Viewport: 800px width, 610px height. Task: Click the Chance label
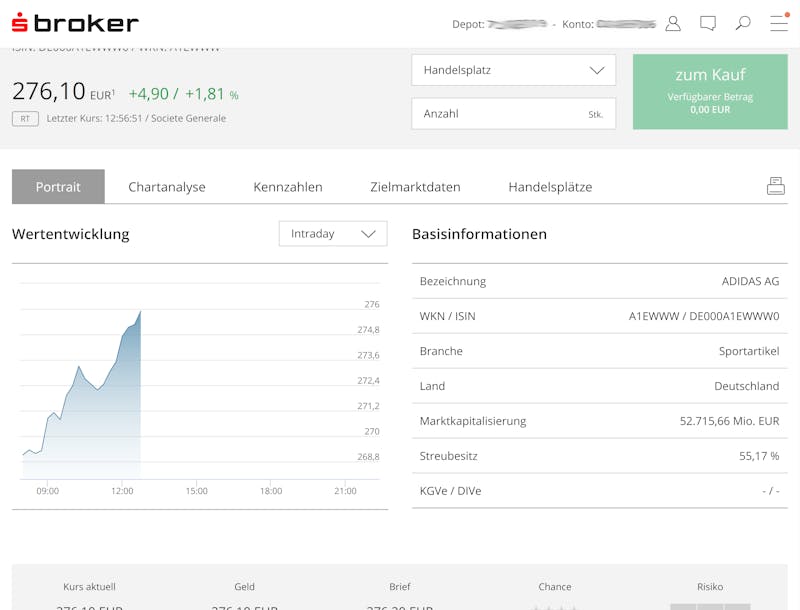(555, 587)
